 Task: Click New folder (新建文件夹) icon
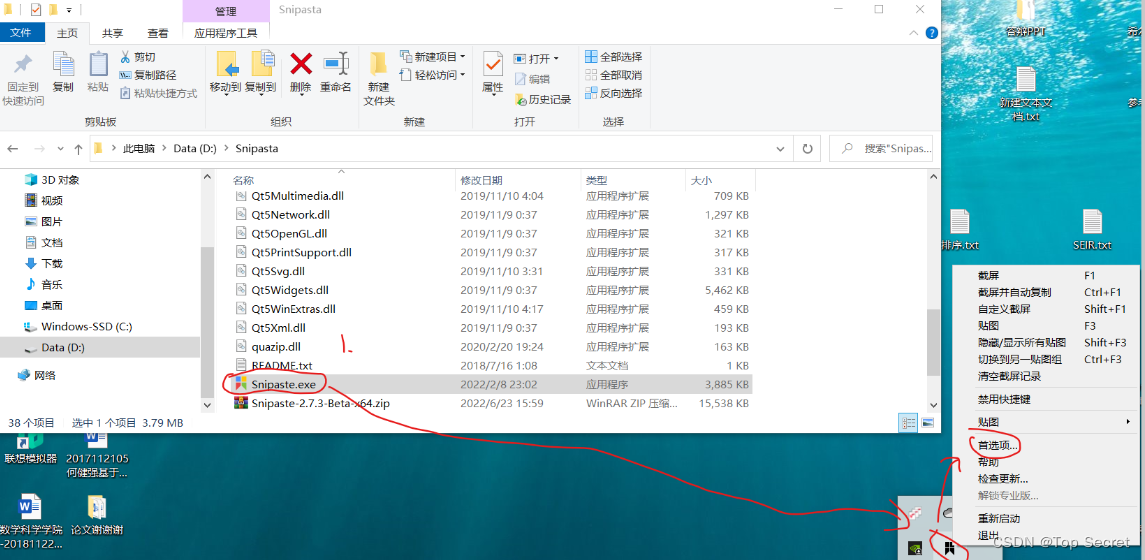pyautogui.click(x=378, y=64)
